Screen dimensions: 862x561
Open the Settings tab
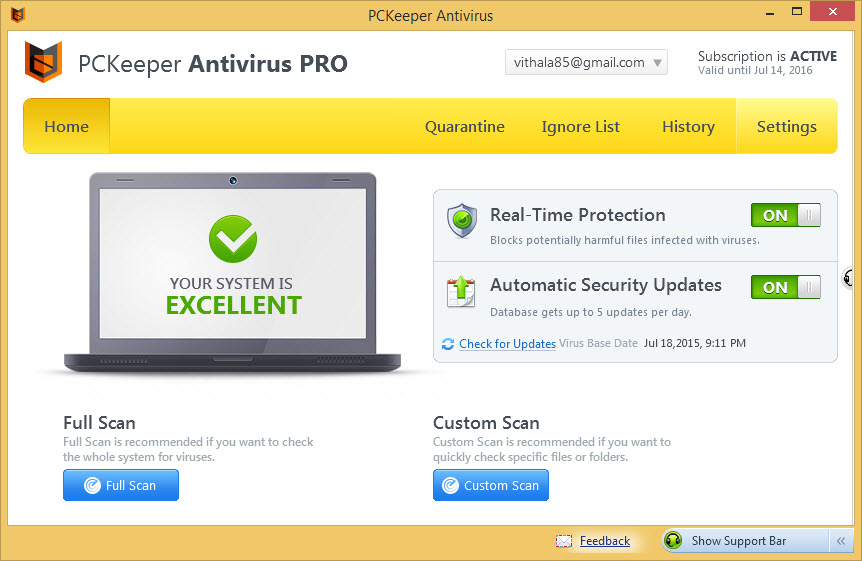(x=787, y=126)
